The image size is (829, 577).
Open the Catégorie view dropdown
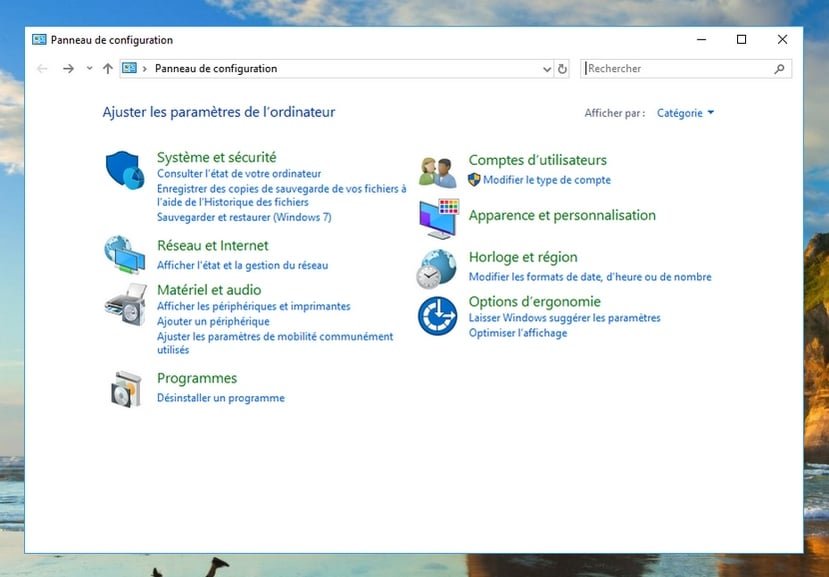tap(685, 113)
